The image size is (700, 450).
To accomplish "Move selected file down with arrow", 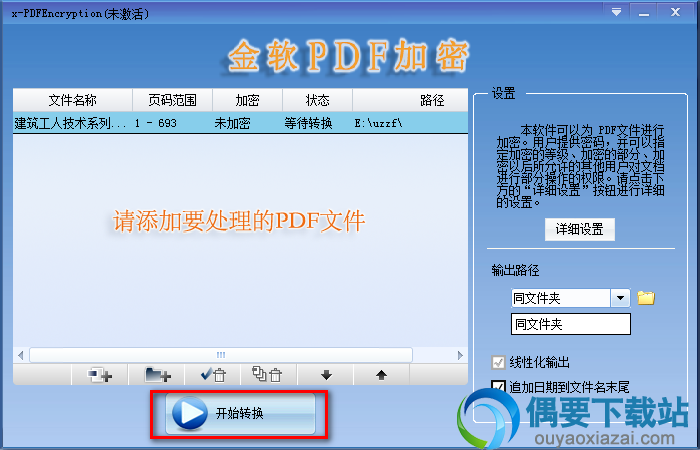I will (326, 375).
